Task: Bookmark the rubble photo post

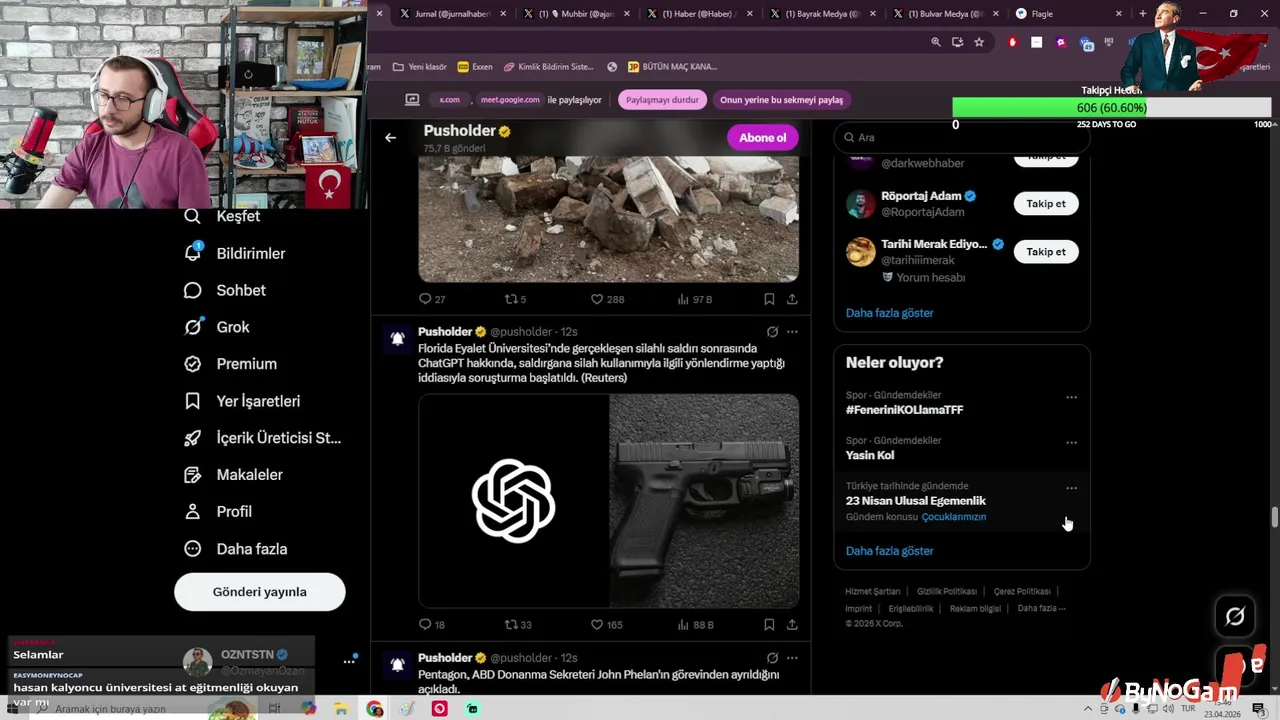Action: (x=769, y=299)
